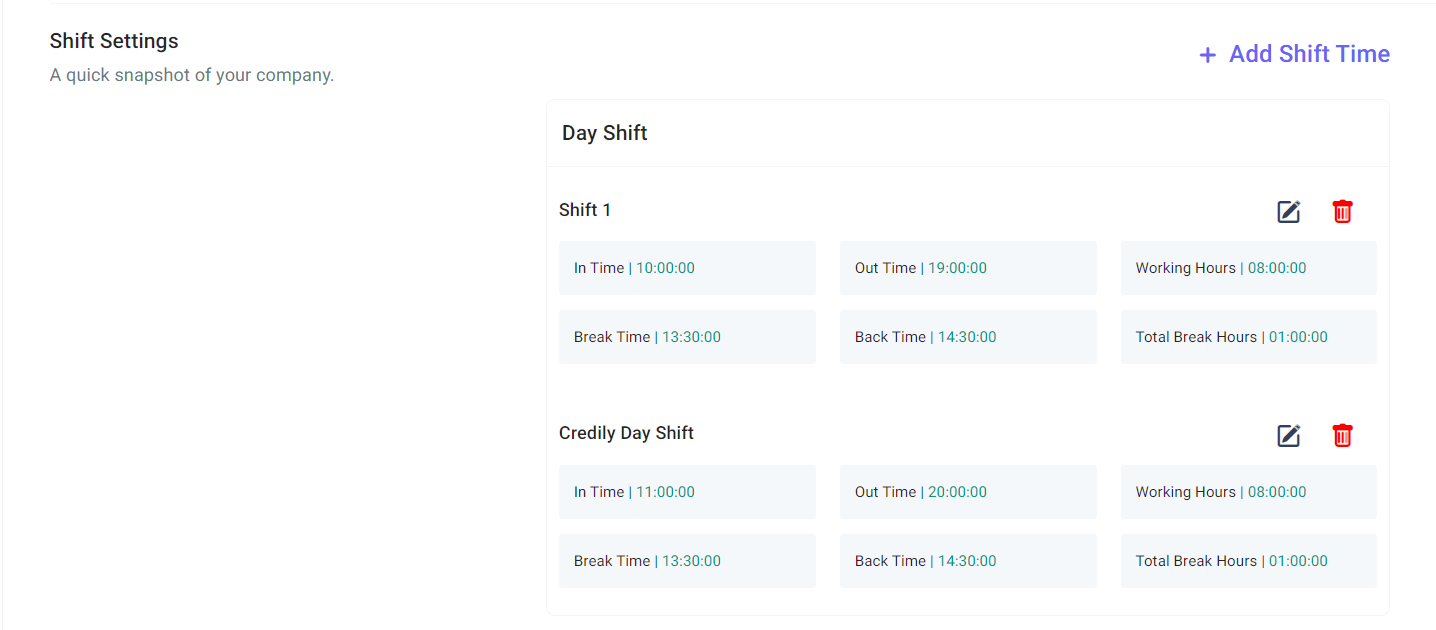Open editor for Credily Day Shift

(x=1289, y=436)
